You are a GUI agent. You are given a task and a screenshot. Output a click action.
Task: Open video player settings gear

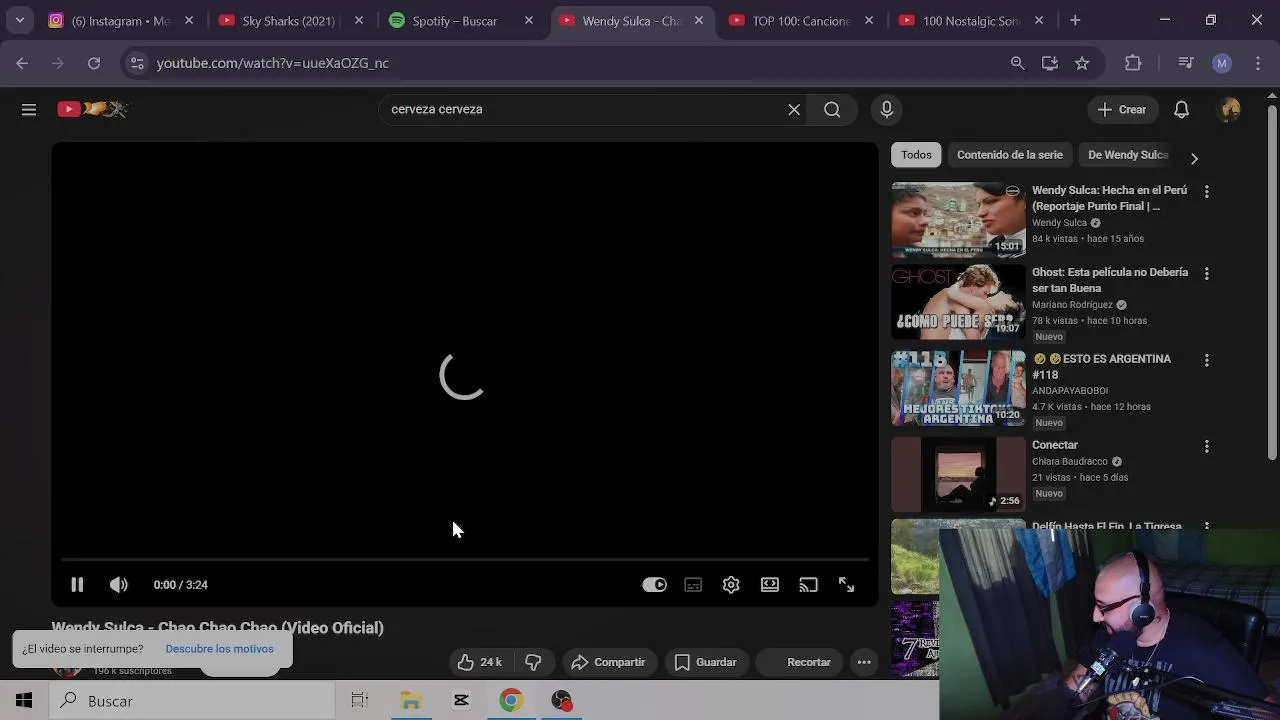tap(731, 585)
